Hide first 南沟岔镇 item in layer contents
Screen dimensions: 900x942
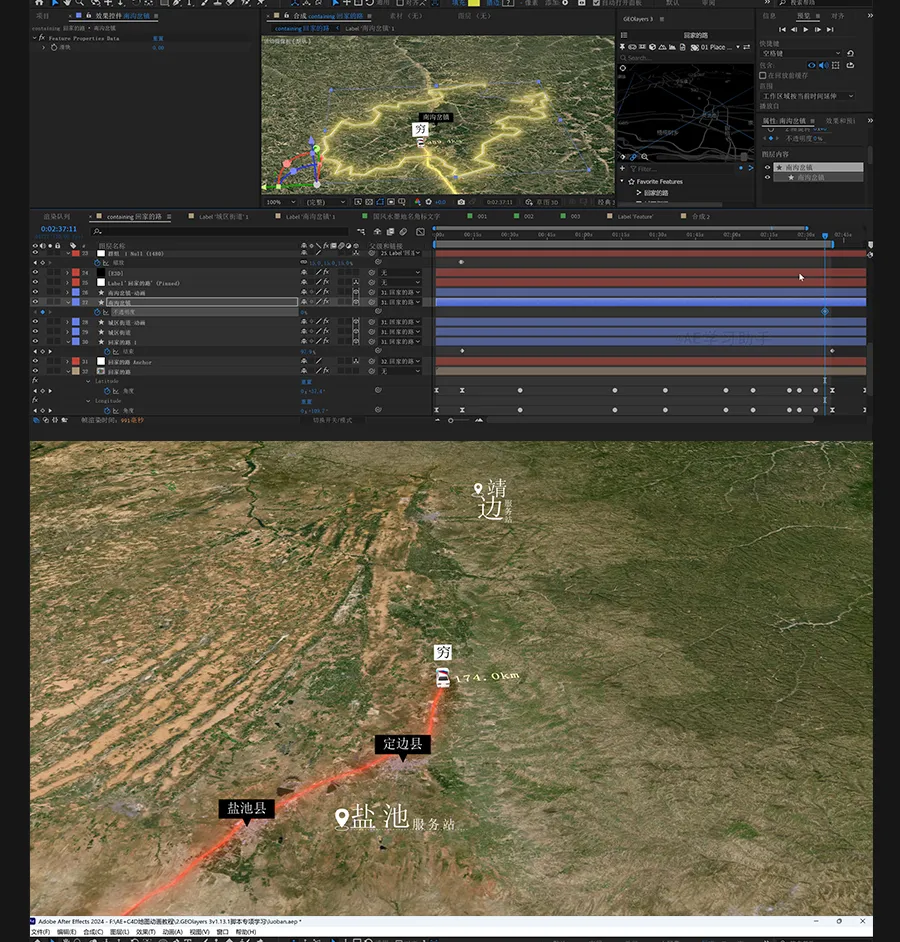[x=767, y=168]
